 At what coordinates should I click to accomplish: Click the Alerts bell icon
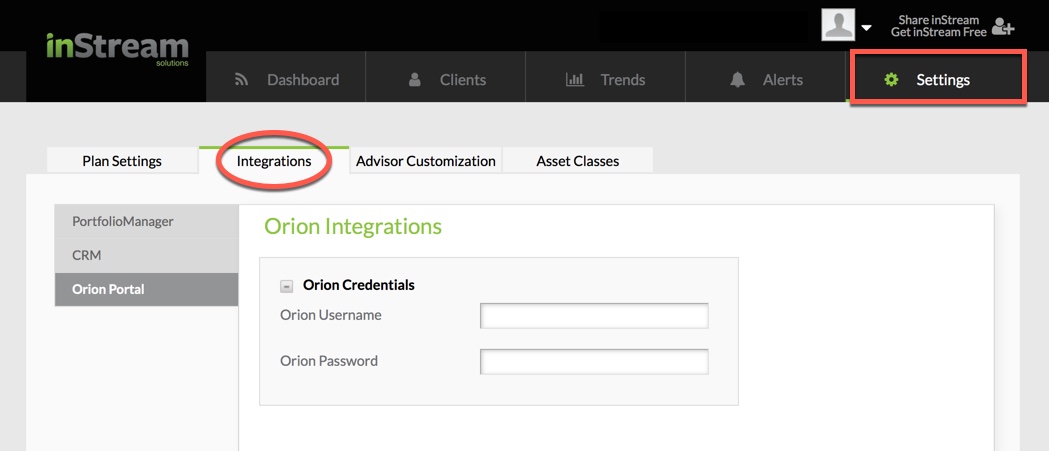coord(737,80)
